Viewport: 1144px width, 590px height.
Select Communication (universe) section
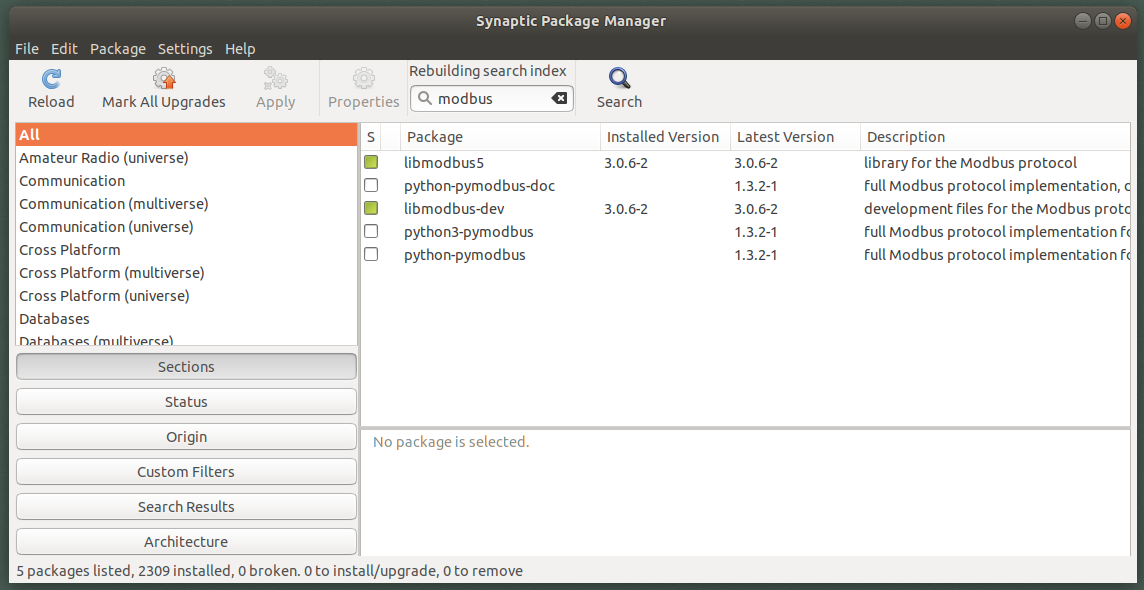(x=187, y=227)
